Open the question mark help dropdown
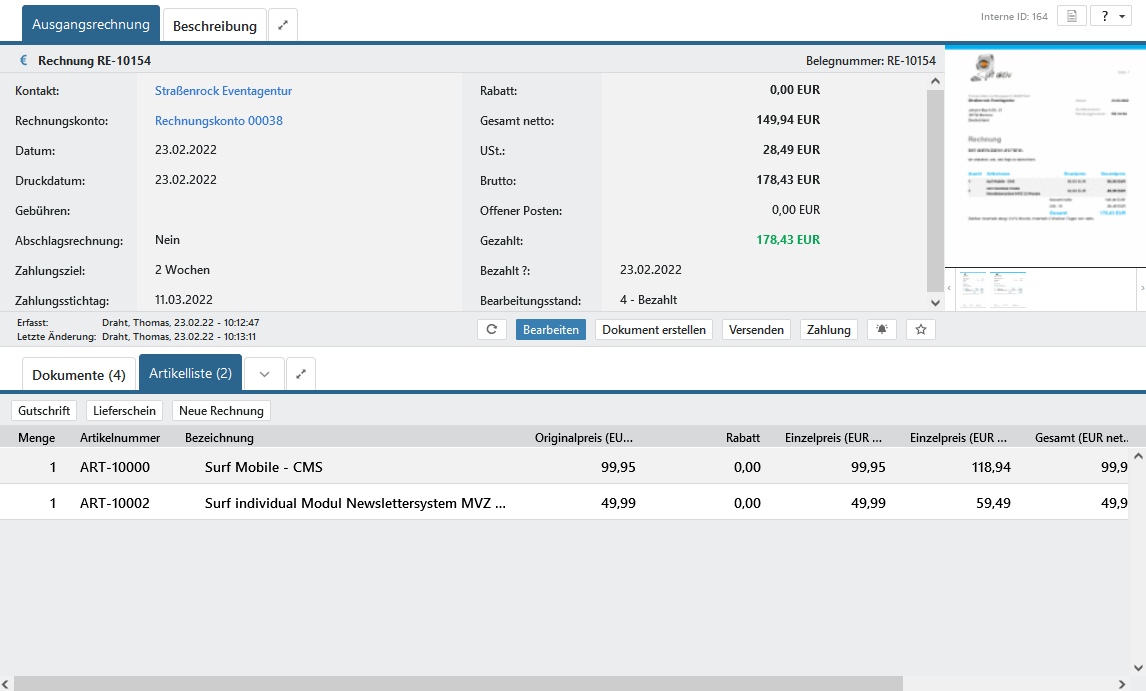This screenshot has width=1146, height=691. coord(1110,17)
